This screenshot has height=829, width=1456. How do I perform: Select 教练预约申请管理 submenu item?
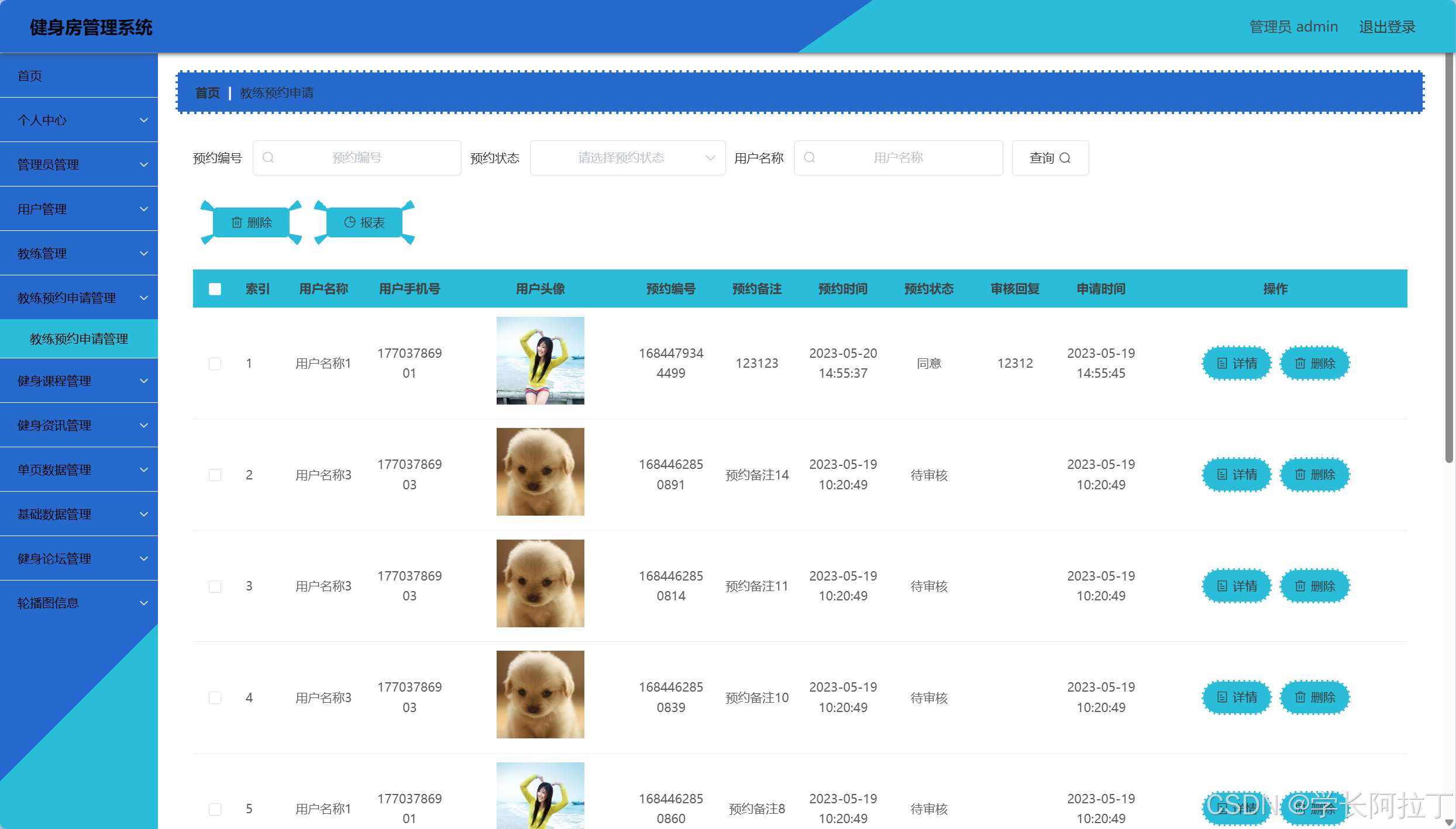click(x=79, y=338)
